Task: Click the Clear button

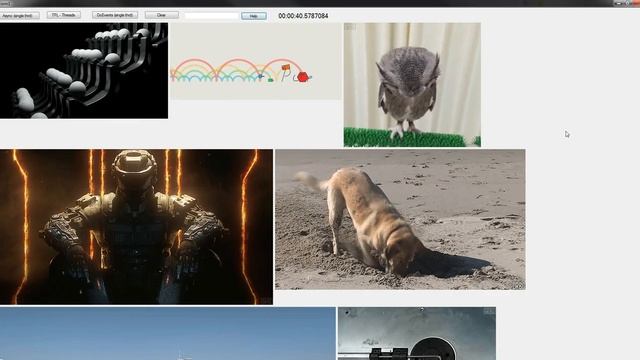Action: pos(162,15)
